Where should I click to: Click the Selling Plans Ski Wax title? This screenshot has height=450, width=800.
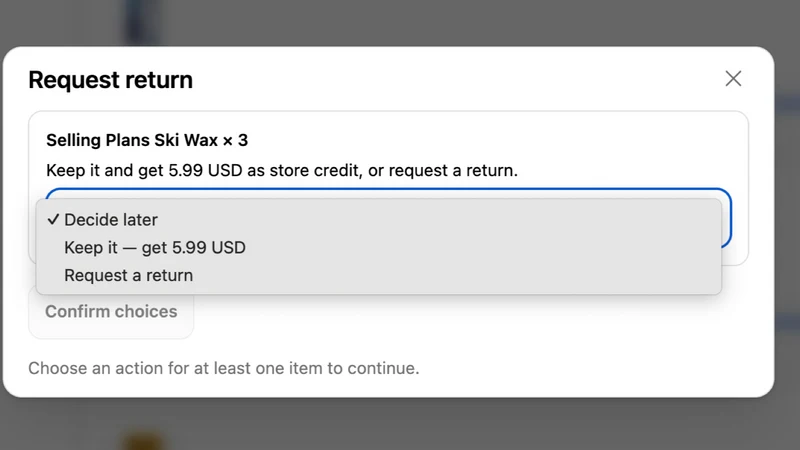pos(132,140)
